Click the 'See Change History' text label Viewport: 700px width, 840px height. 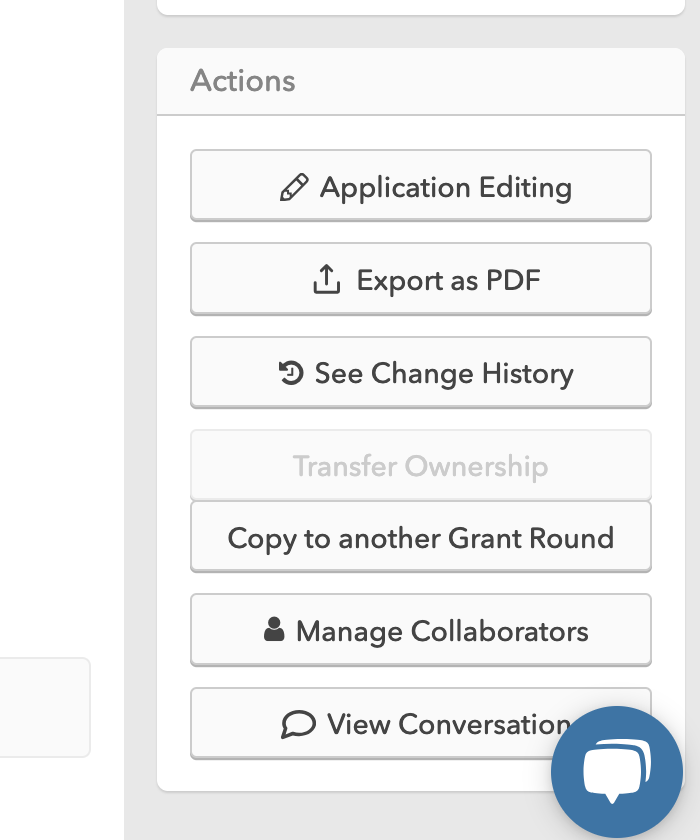click(x=444, y=373)
